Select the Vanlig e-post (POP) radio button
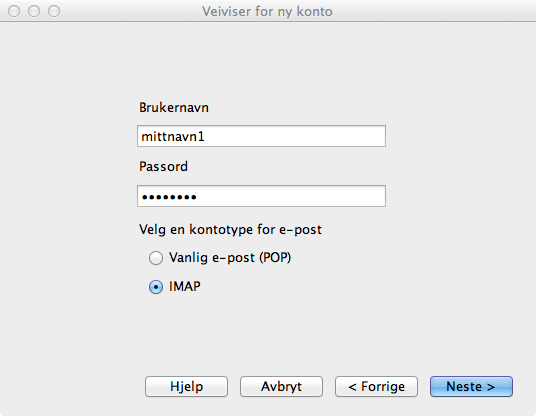This screenshot has height=416, width=536. (x=156, y=258)
